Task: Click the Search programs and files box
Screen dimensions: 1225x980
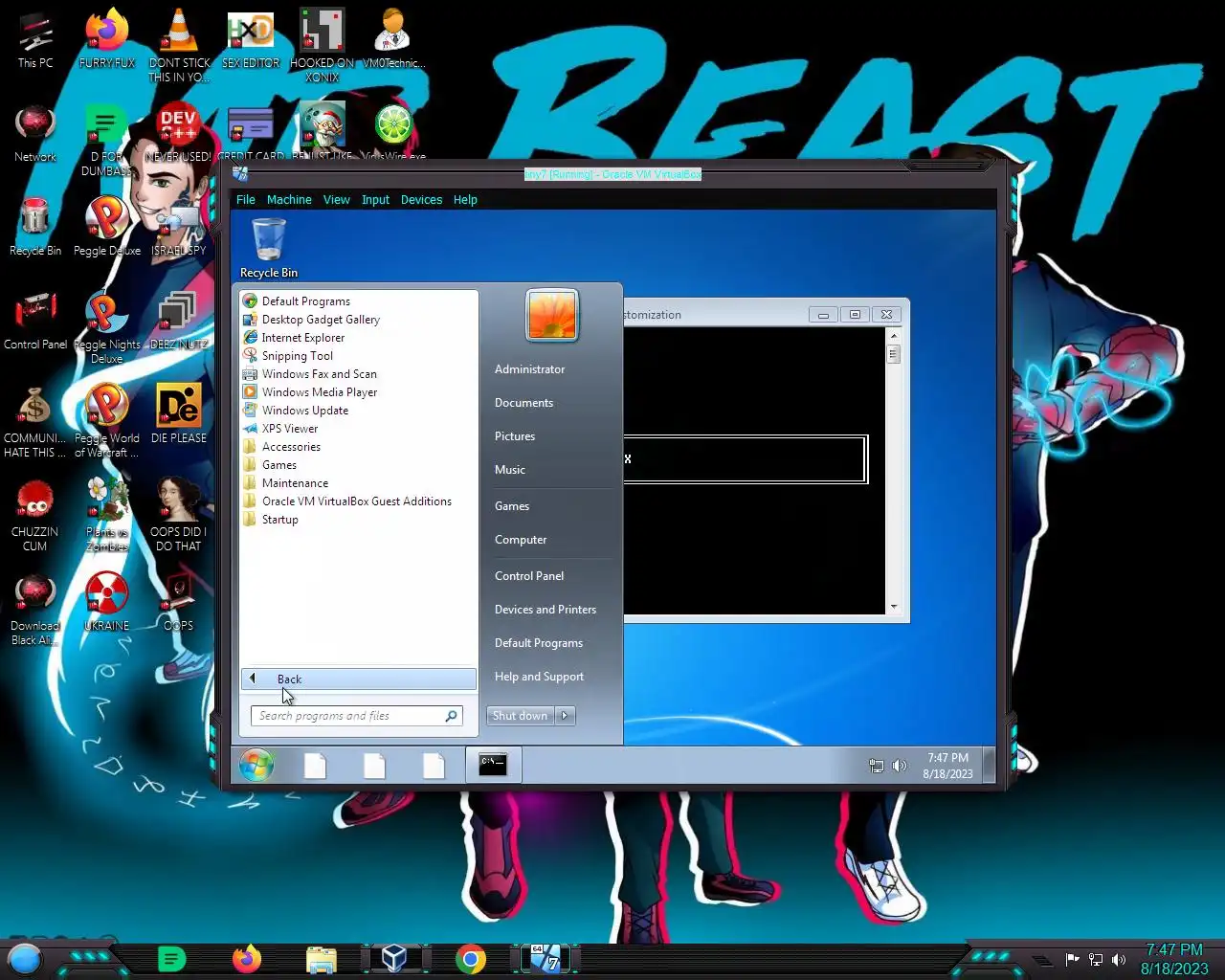Action: [356, 716]
